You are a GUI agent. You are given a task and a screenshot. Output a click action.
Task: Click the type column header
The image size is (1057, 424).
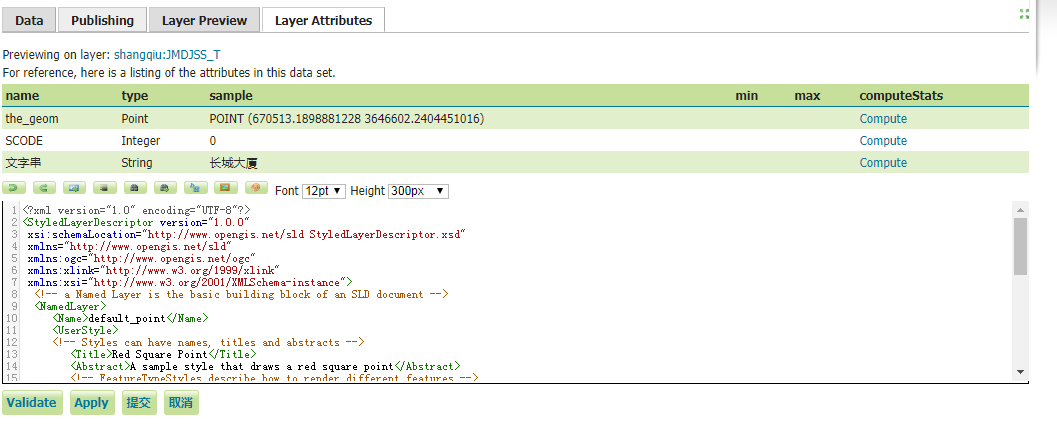point(135,96)
